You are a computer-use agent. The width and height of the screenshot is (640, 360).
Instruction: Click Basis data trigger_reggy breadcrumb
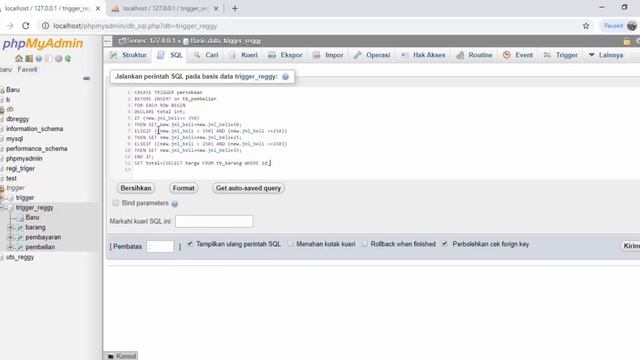(x=225, y=41)
